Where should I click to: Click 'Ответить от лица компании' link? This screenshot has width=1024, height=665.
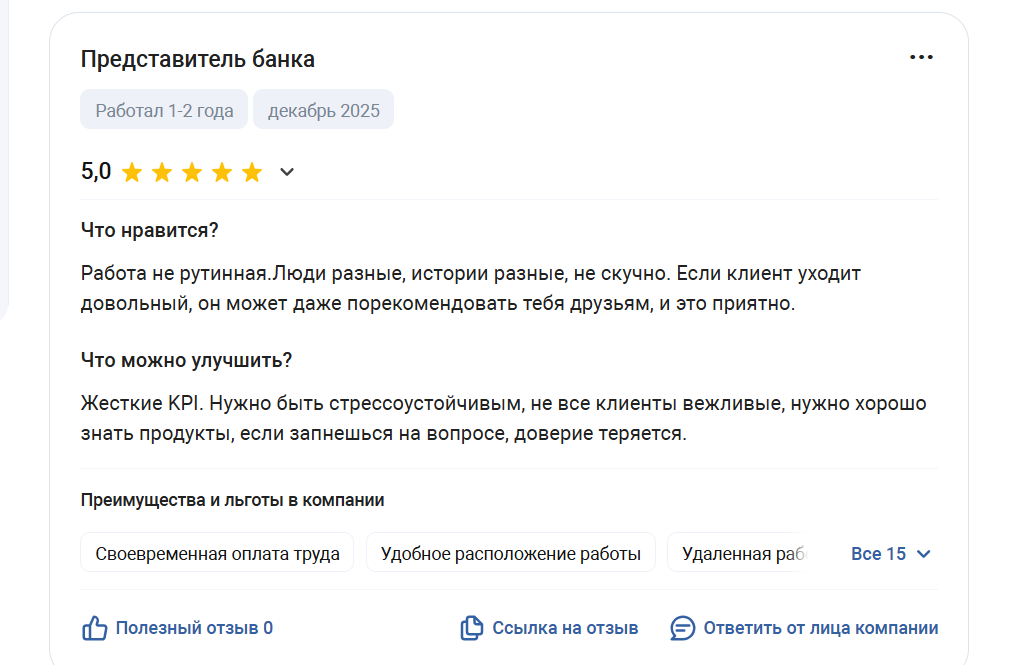coord(820,628)
